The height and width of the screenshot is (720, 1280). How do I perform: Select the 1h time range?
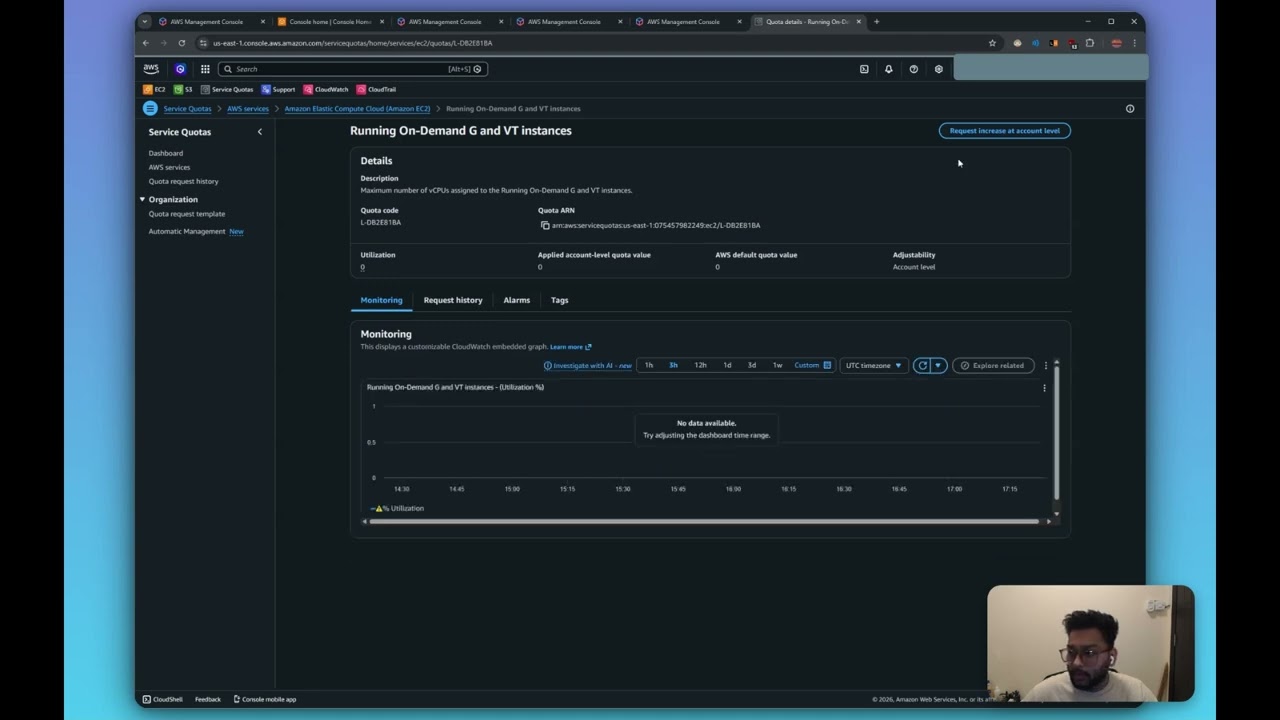[649, 365]
